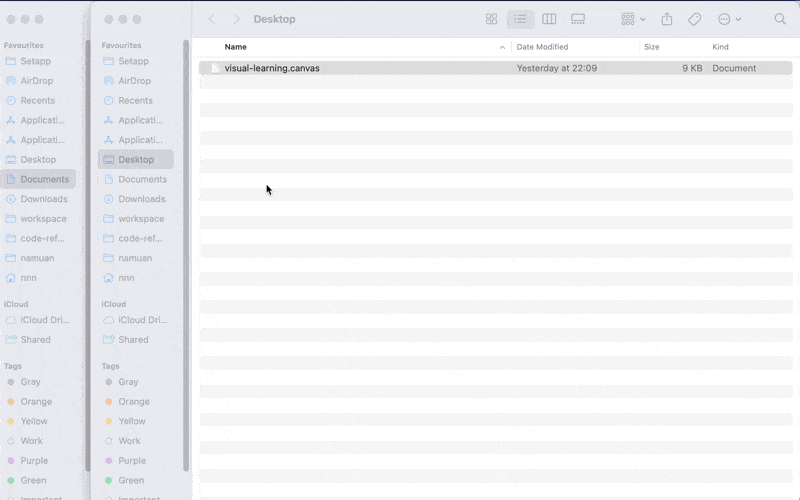The image size is (800, 500).
Task: Open AirDrop in the front window sidebar
Action: (x=136, y=81)
